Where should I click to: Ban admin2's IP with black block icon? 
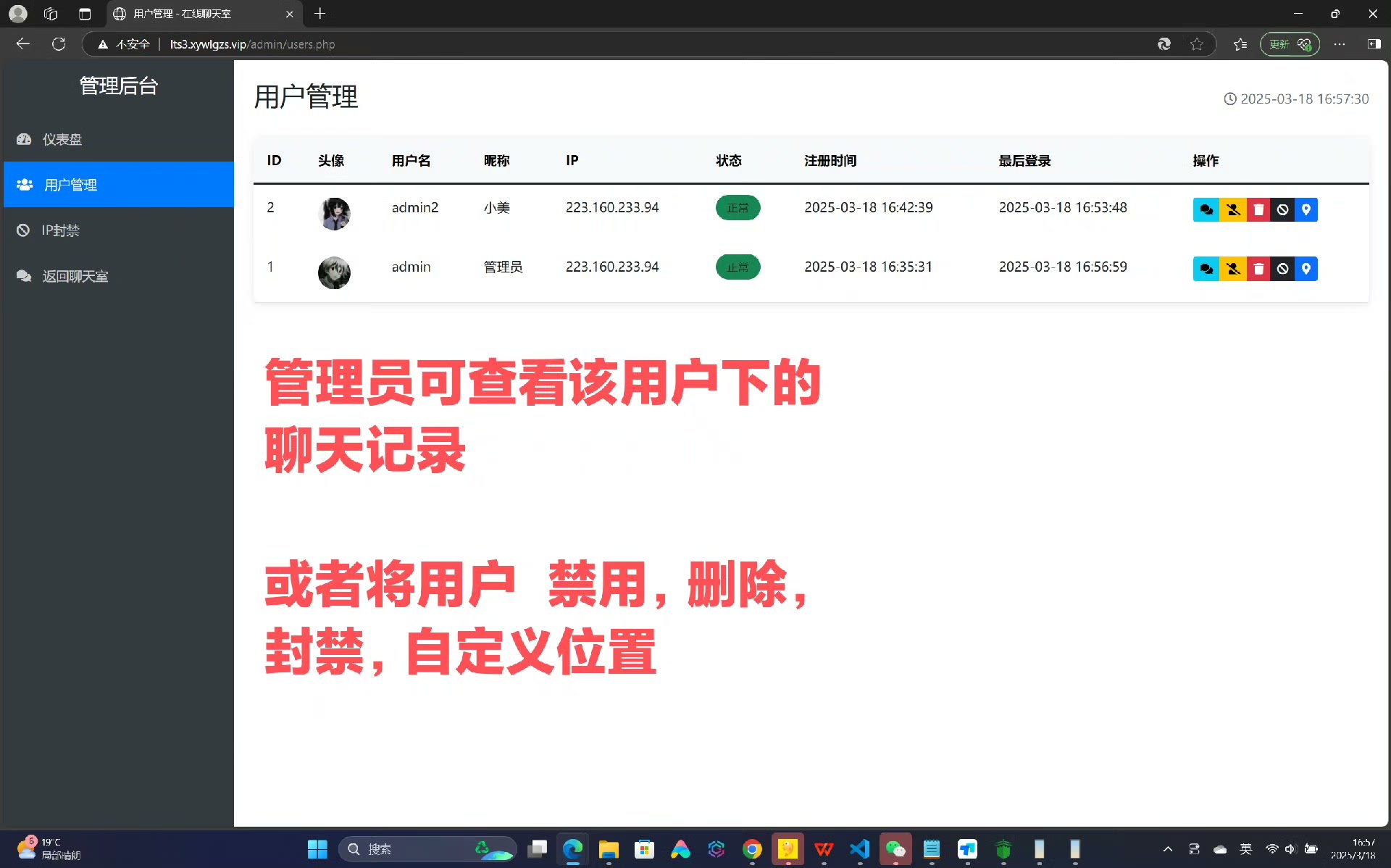click(1282, 209)
